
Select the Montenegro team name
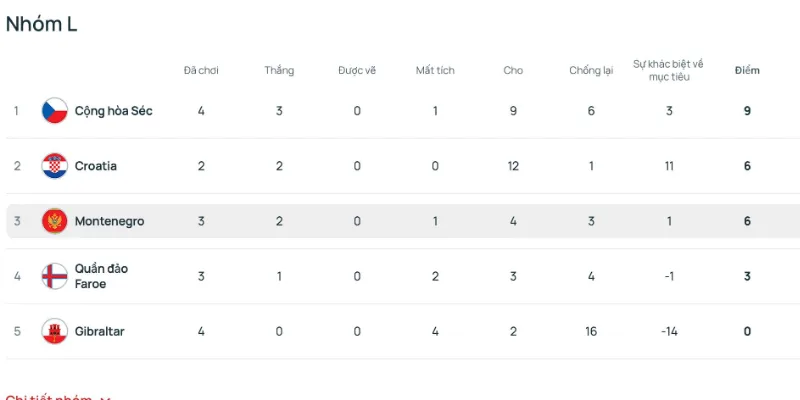(109, 221)
